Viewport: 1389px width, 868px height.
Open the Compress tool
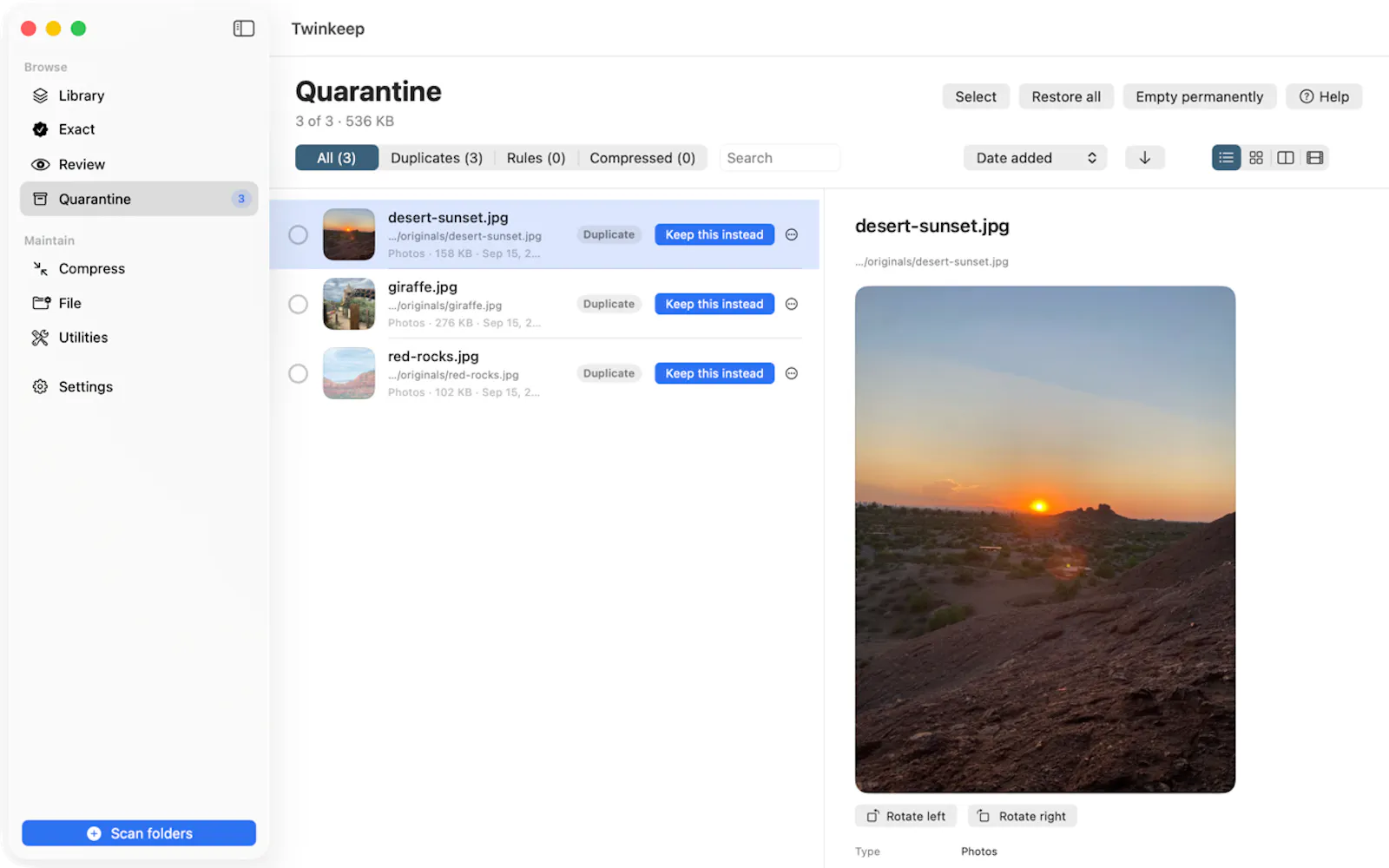139,268
